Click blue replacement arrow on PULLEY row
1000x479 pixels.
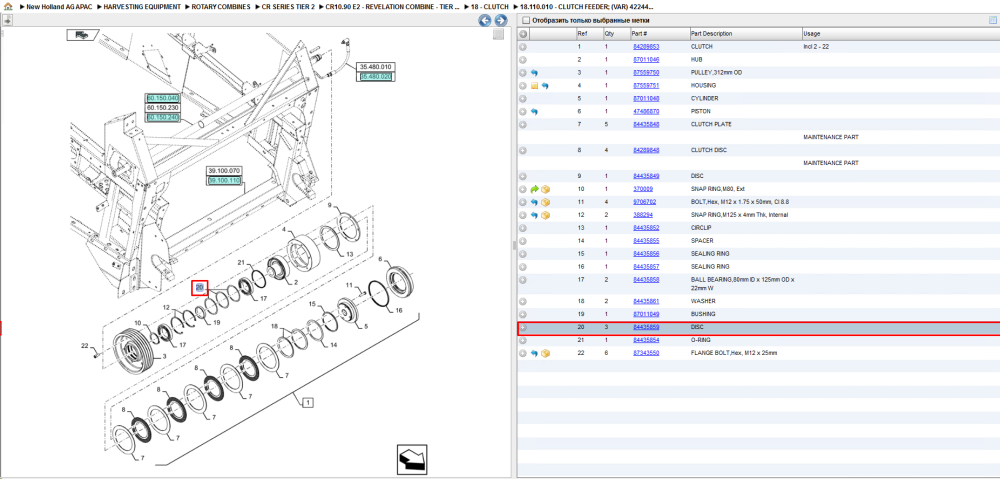(534, 73)
